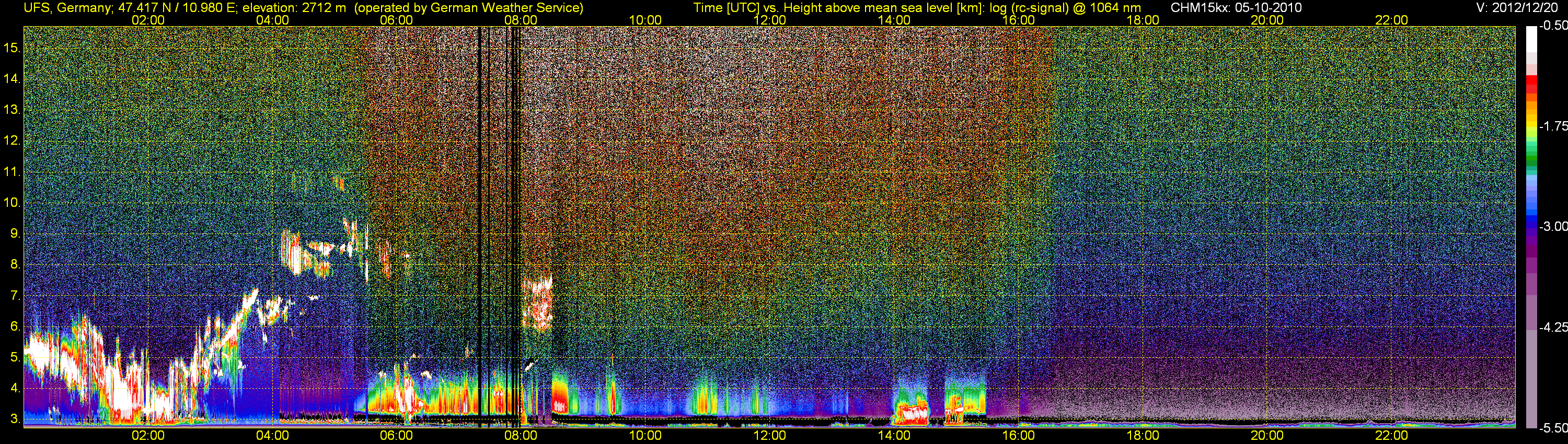Image resolution: width=1568 pixels, height=444 pixels.
Task: Click the "7." height axis label
Action: coord(16,296)
